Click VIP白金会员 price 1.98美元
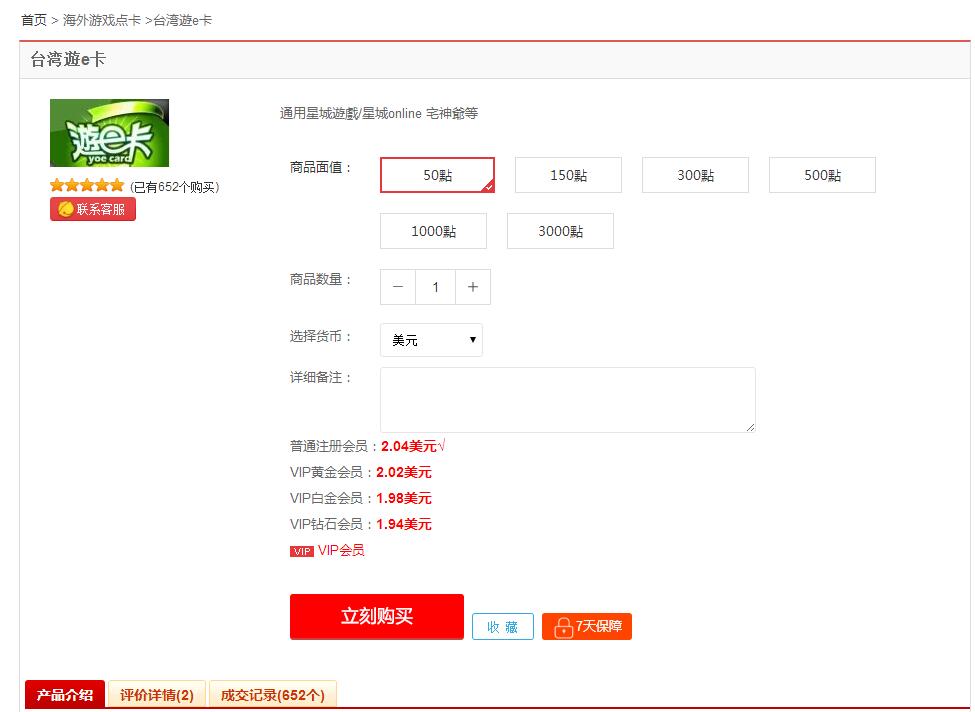This screenshot has height=712, width=975. 404,498
